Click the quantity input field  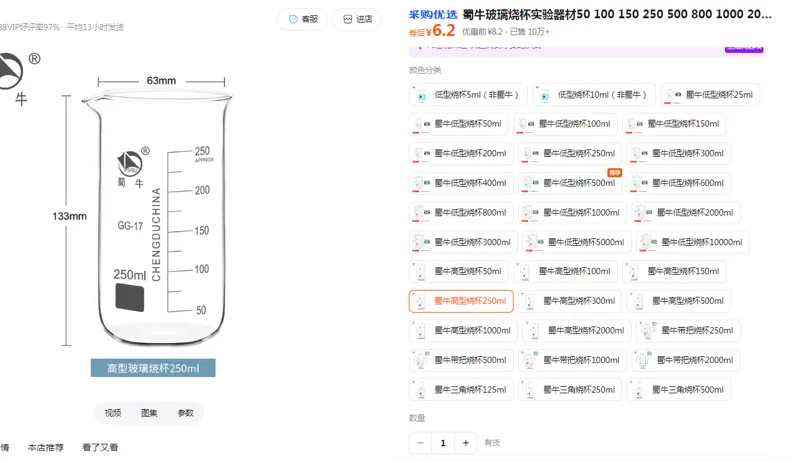tap(443, 443)
